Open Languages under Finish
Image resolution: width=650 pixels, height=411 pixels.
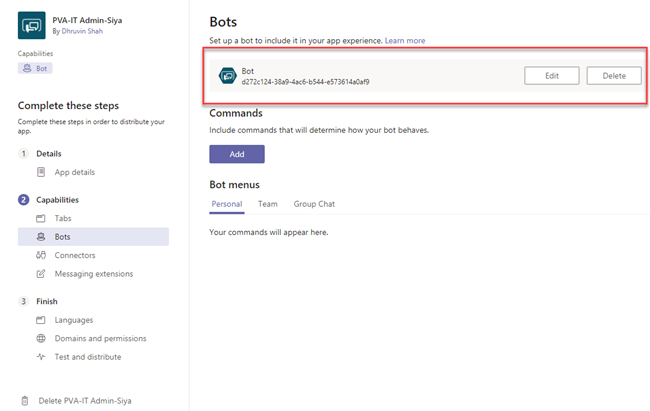(x=74, y=320)
